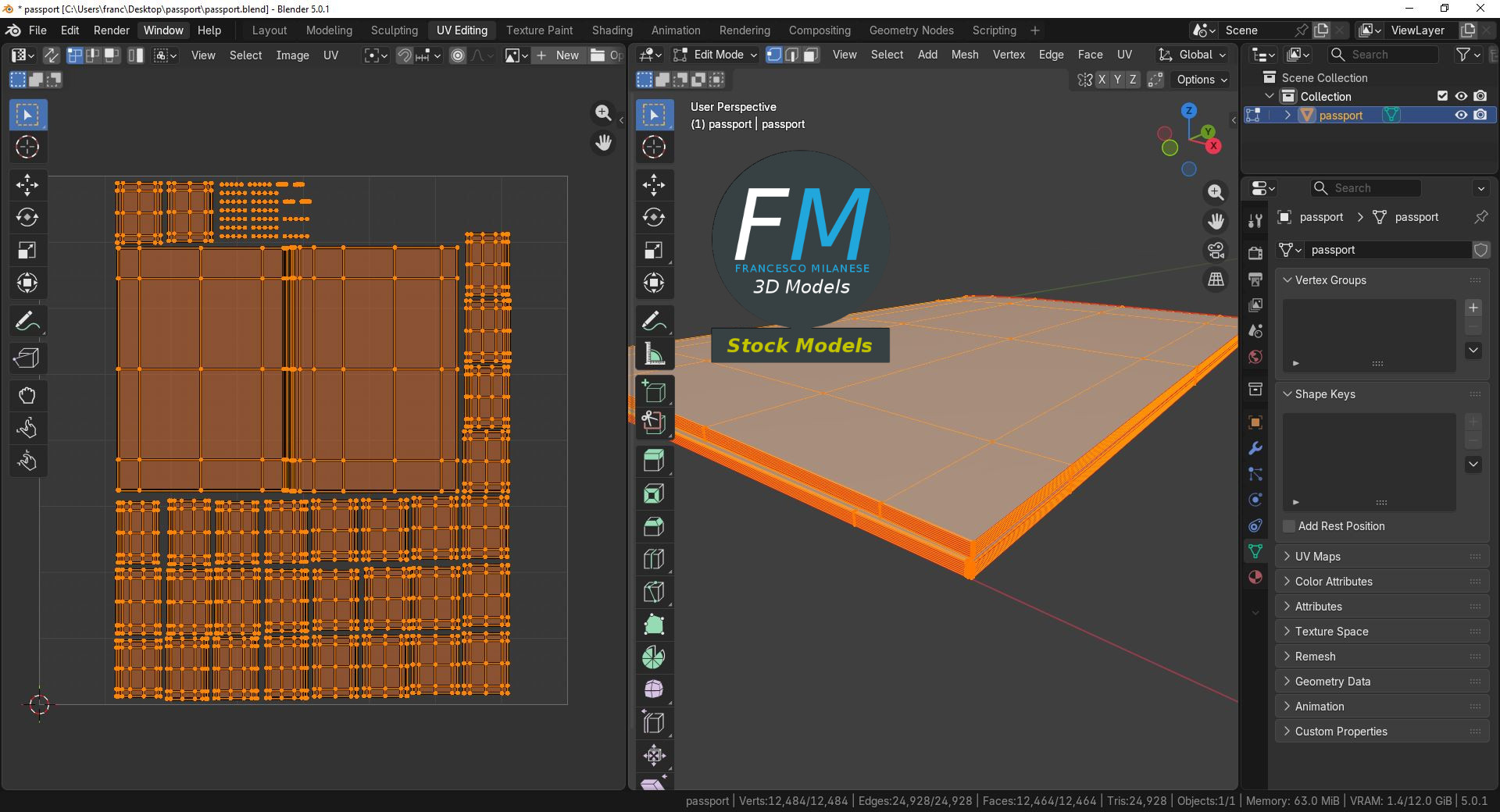Toggle proportional editing in UV editor
Viewport: 1500px width, 812px height.
[458, 55]
